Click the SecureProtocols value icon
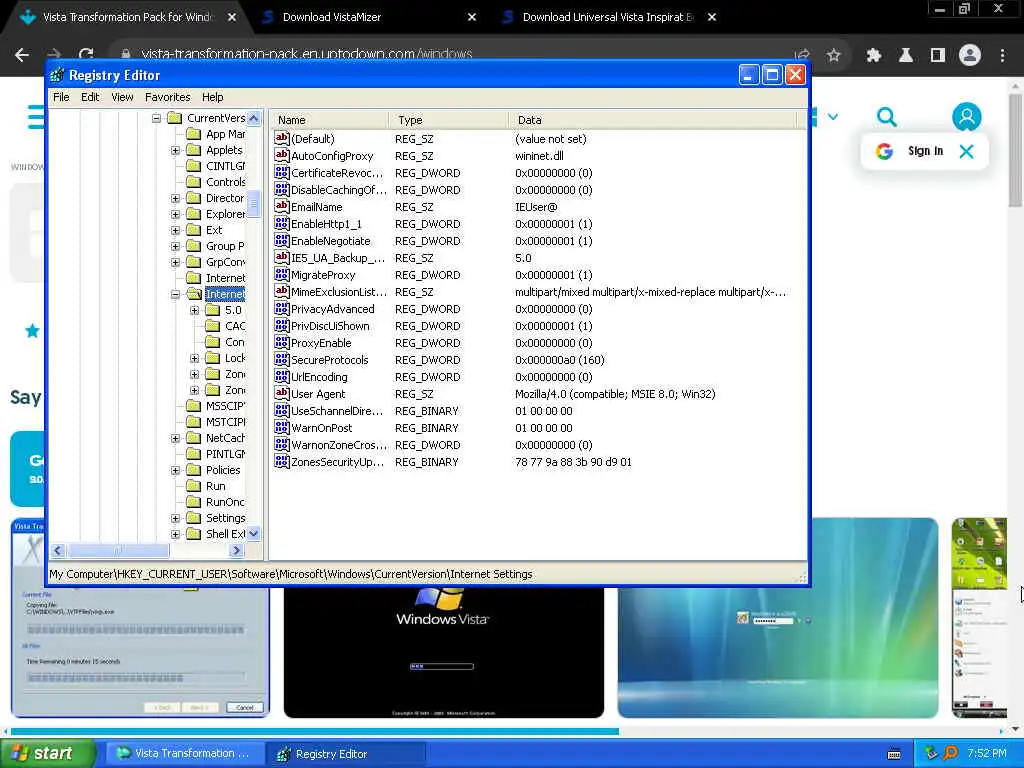 click(x=281, y=359)
